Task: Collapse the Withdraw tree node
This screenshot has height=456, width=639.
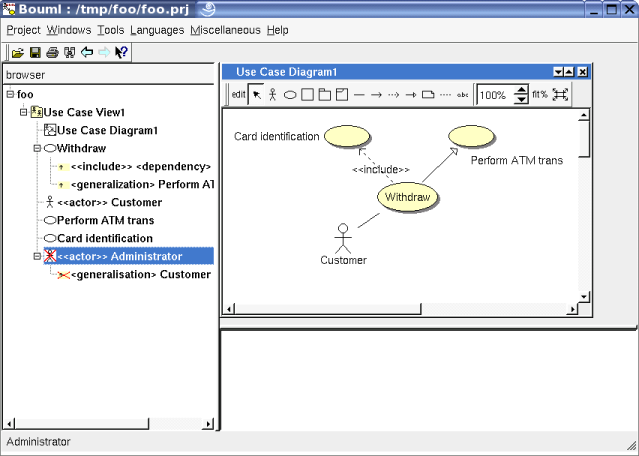Action: (x=37, y=148)
